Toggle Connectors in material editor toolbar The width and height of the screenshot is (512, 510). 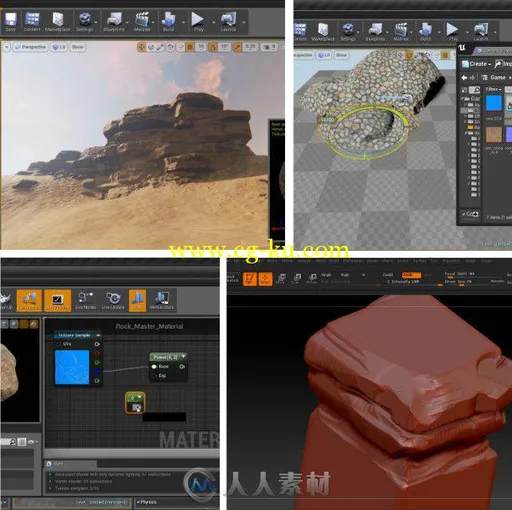pos(29,300)
